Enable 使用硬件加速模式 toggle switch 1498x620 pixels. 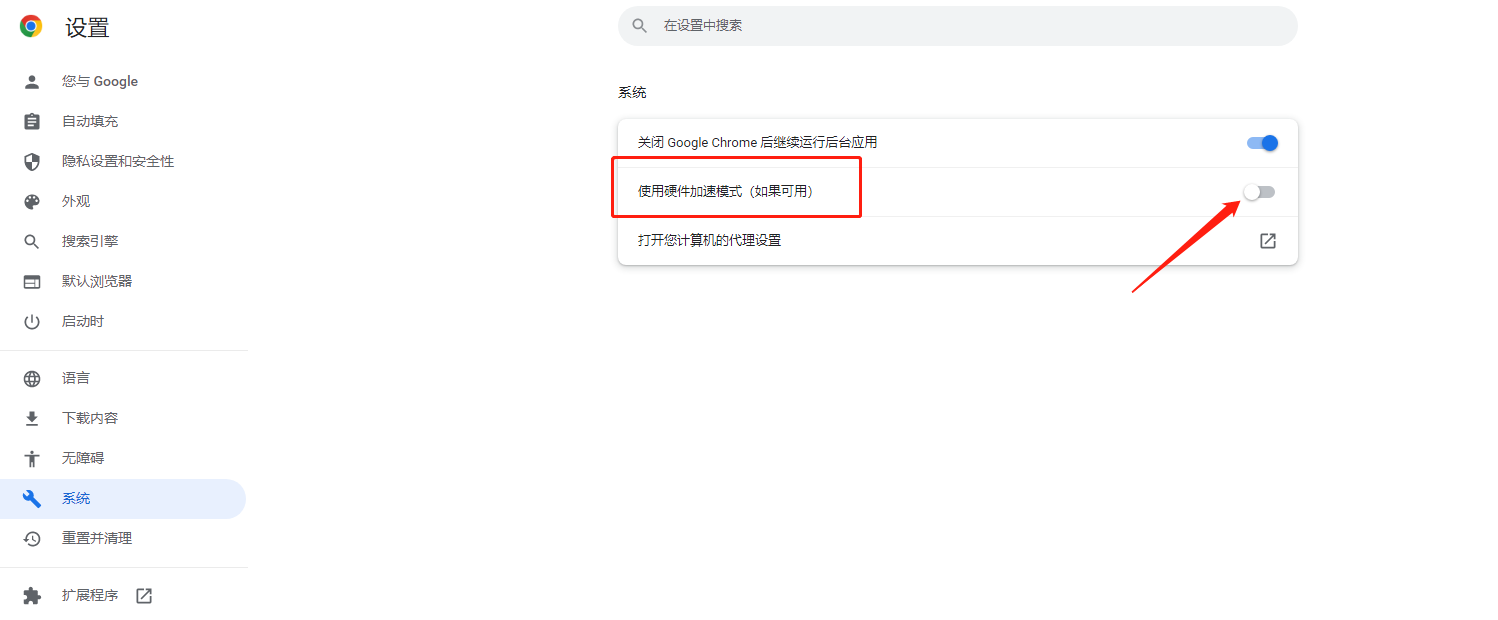pyautogui.click(x=1260, y=192)
